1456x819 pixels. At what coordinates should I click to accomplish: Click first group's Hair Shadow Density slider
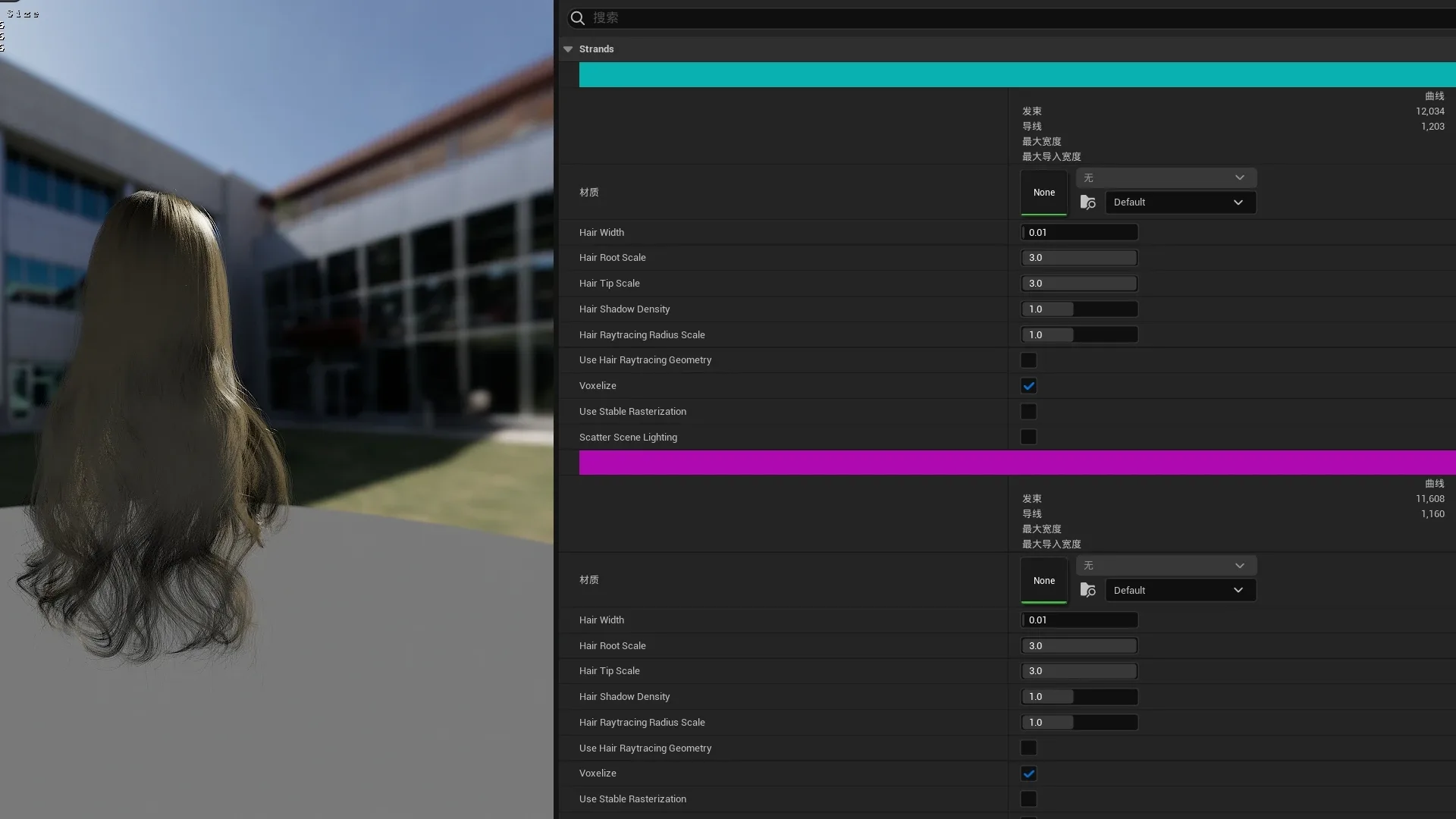click(1078, 309)
